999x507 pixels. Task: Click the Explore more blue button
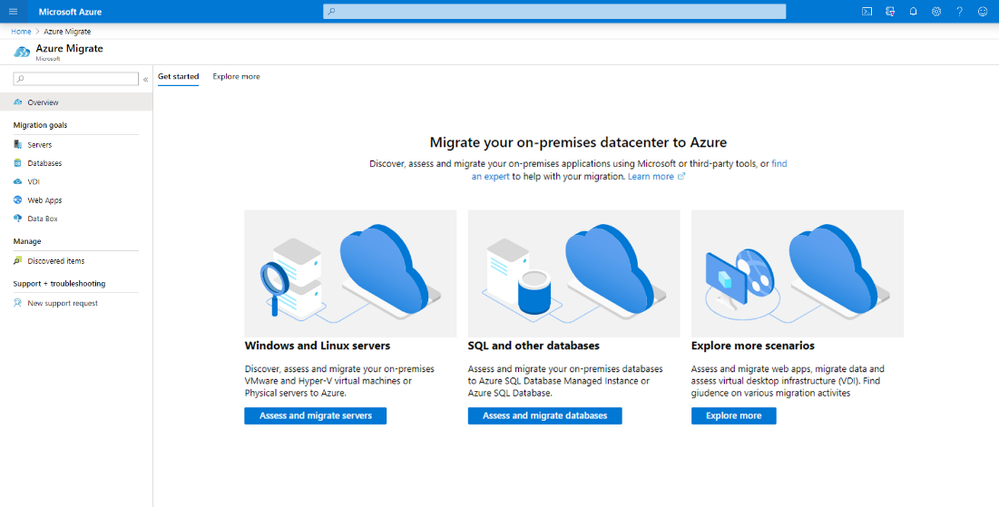point(733,416)
